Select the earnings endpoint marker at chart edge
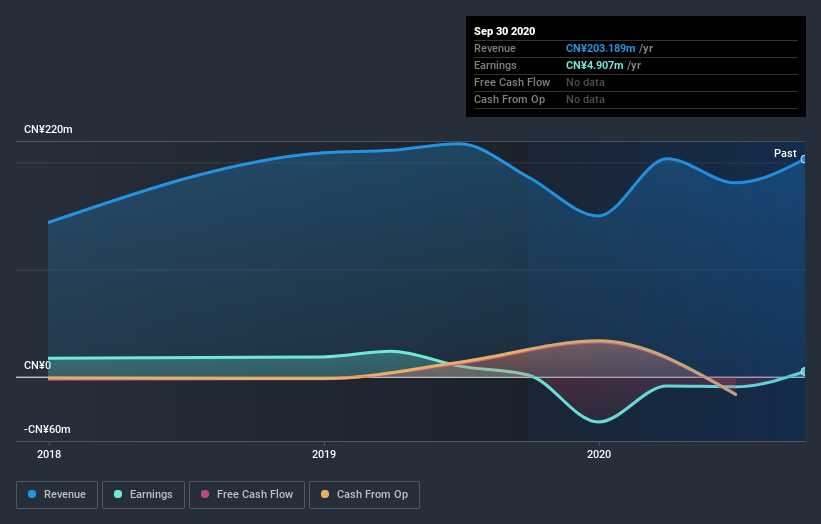Viewport: 821px width, 524px height. (x=804, y=372)
